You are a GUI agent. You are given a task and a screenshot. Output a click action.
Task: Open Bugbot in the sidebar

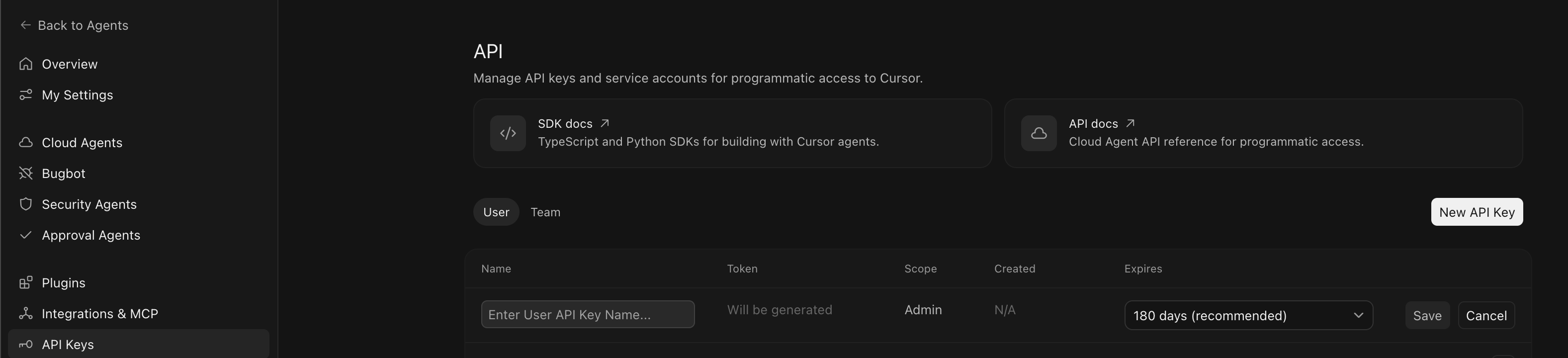(139, 174)
